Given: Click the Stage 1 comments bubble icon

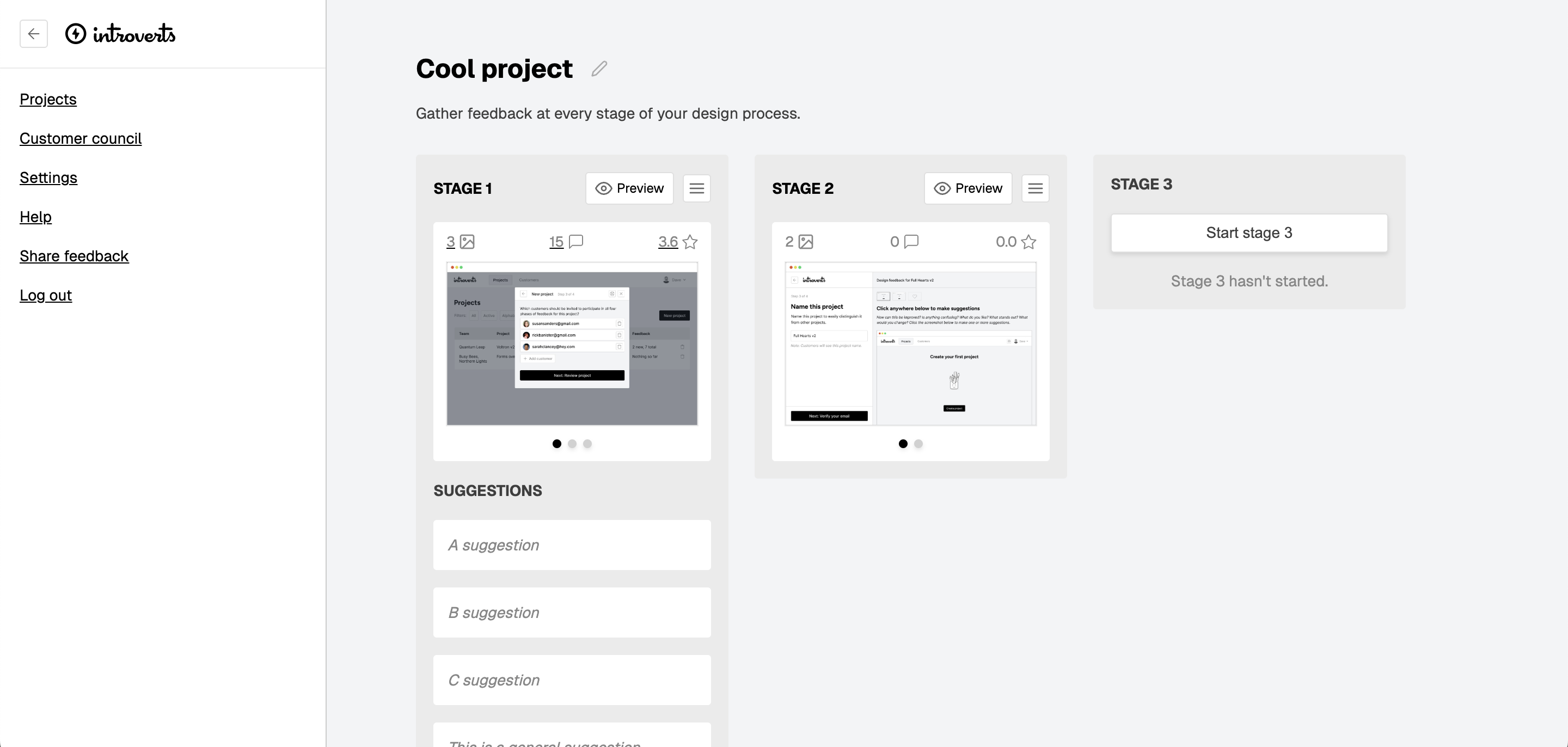Looking at the screenshot, I should [575, 242].
